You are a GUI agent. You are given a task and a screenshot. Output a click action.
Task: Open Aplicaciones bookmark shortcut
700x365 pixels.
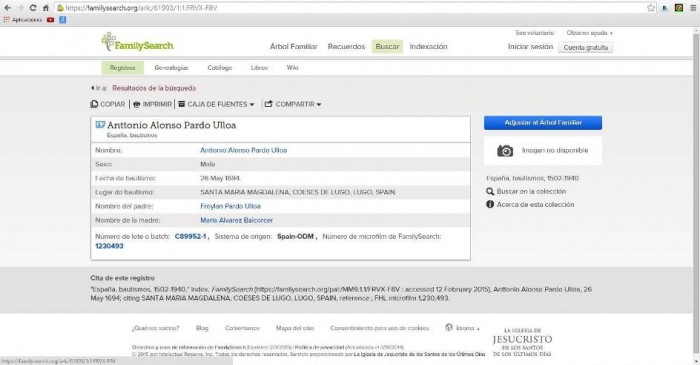pos(23,20)
